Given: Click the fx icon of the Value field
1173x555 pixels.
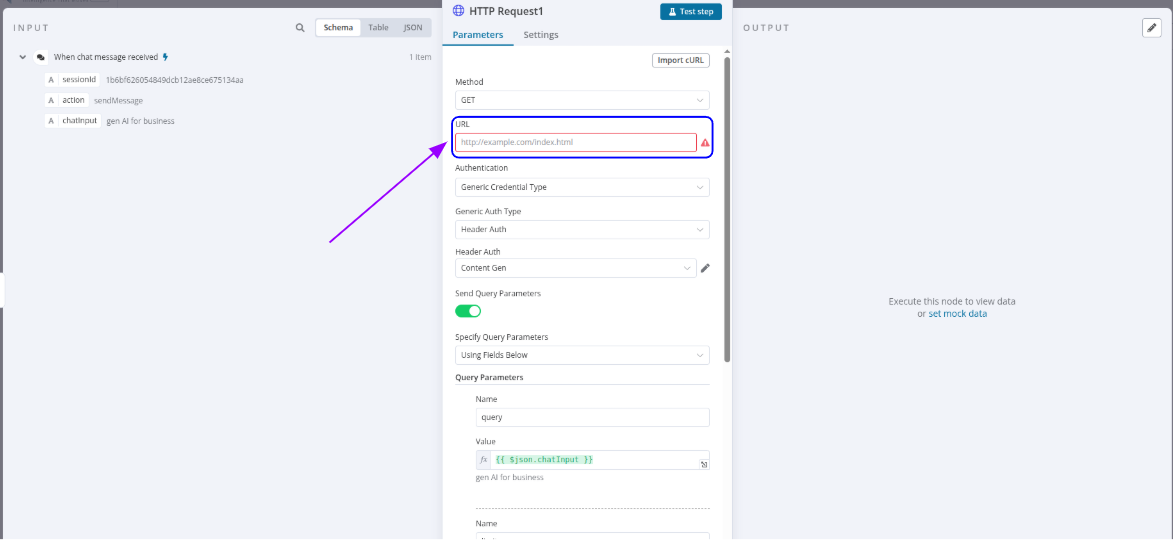Looking at the screenshot, I should pos(483,459).
